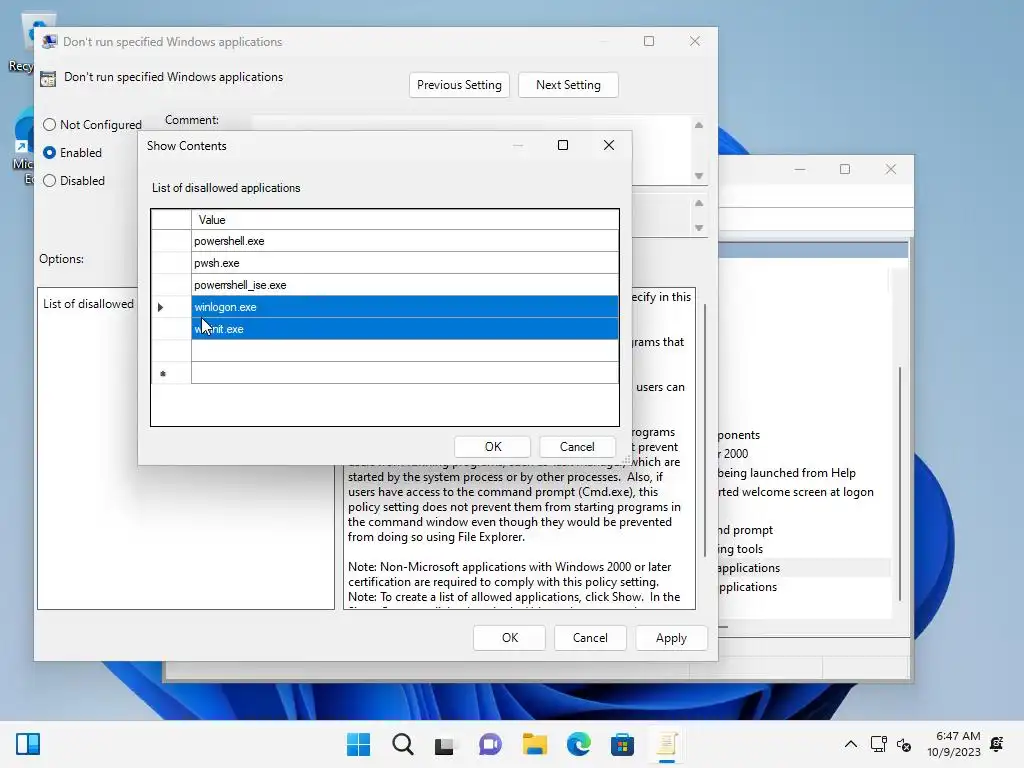The image size is (1024, 768).
Task: Click the policy window title bar icon
Action: point(50,42)
